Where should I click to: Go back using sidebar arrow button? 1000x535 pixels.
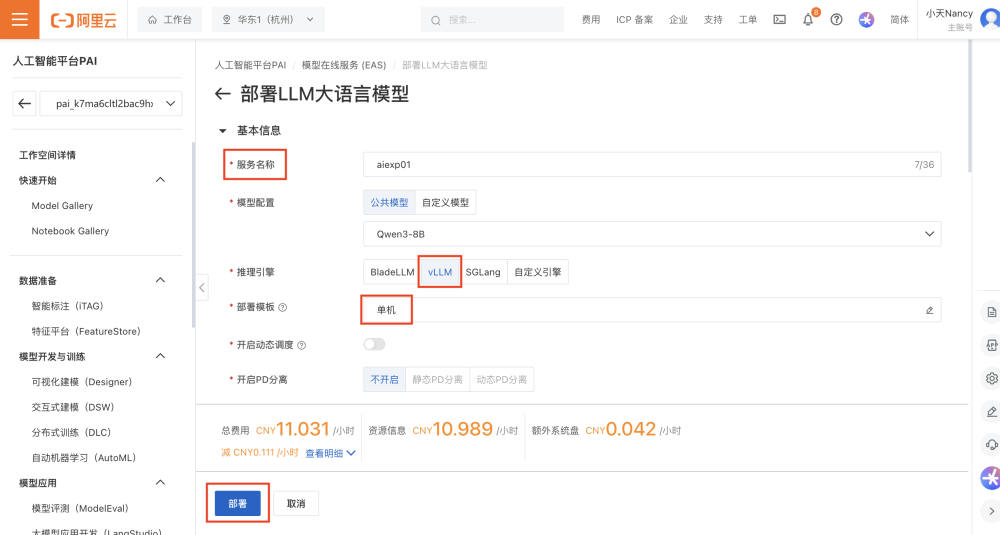tap(24, 103)
